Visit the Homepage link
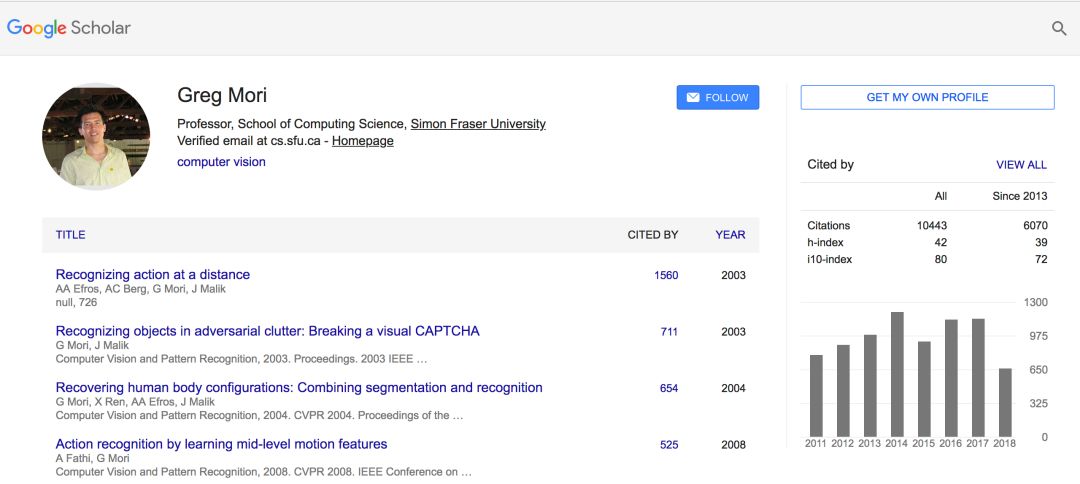 coord(362,141)
